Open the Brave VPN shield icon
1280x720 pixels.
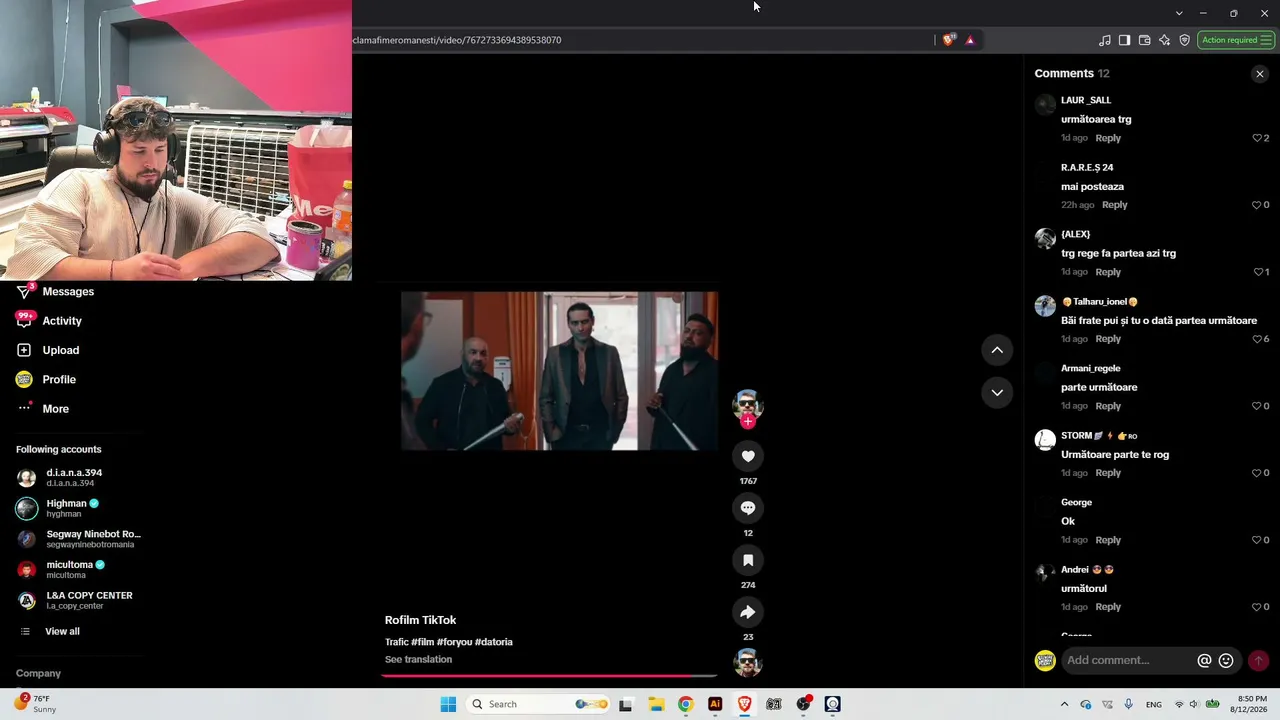click(x=1184, y=40)
